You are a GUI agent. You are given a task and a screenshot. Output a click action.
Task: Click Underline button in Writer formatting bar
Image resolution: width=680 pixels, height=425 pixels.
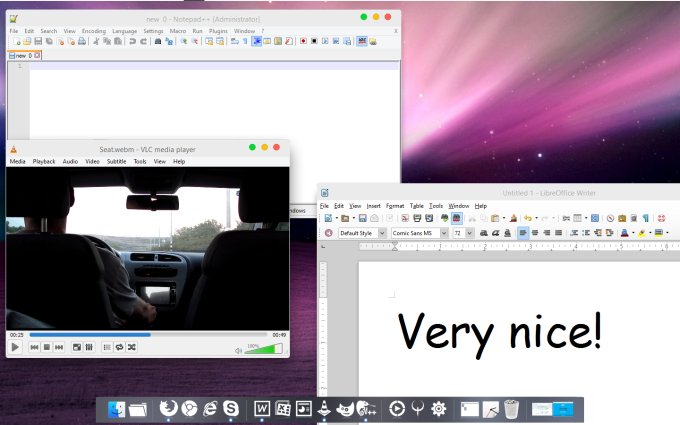pyautogui.click(x=507, y=233)
